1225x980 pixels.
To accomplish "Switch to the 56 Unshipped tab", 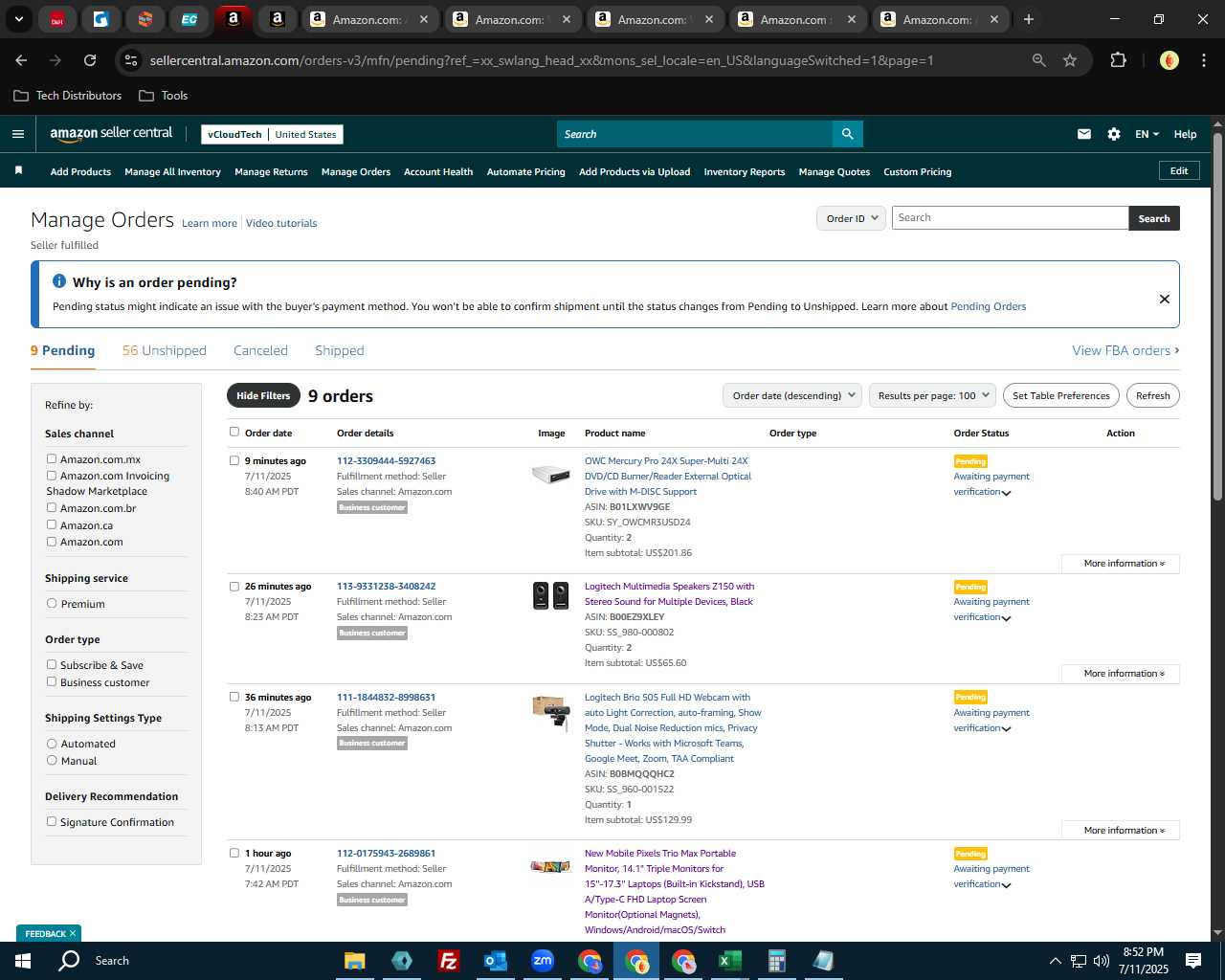I will point(165,350).
